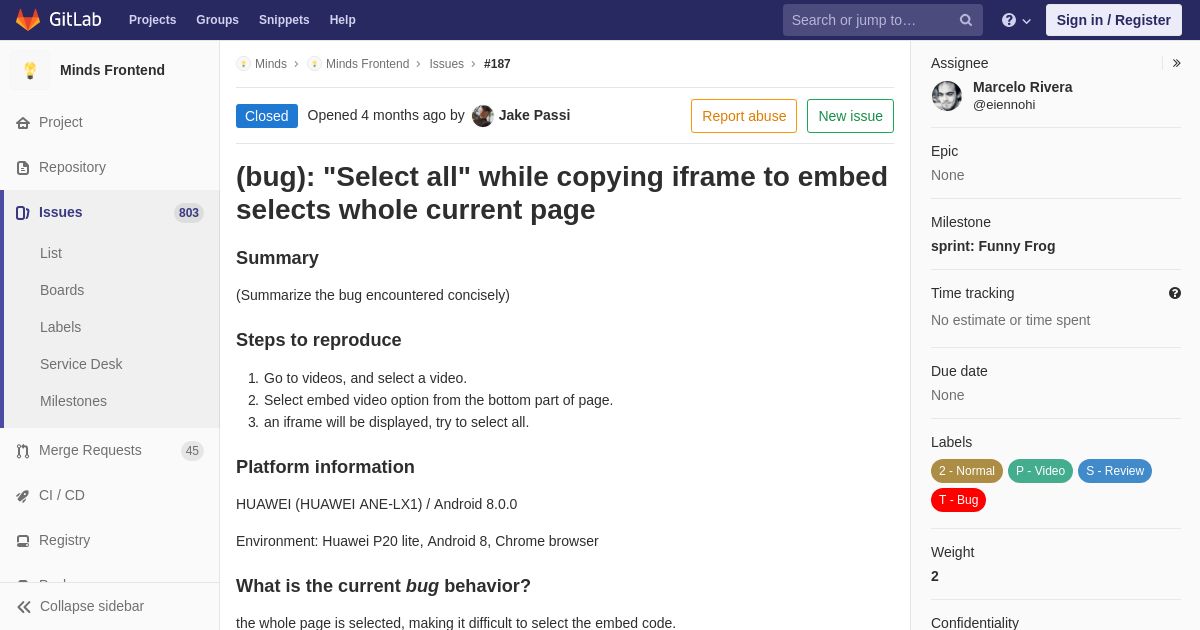Screen dimensions: 1200x630
Task: Click the Minds Frontend breadcrumb link
Action: point(367,64)
